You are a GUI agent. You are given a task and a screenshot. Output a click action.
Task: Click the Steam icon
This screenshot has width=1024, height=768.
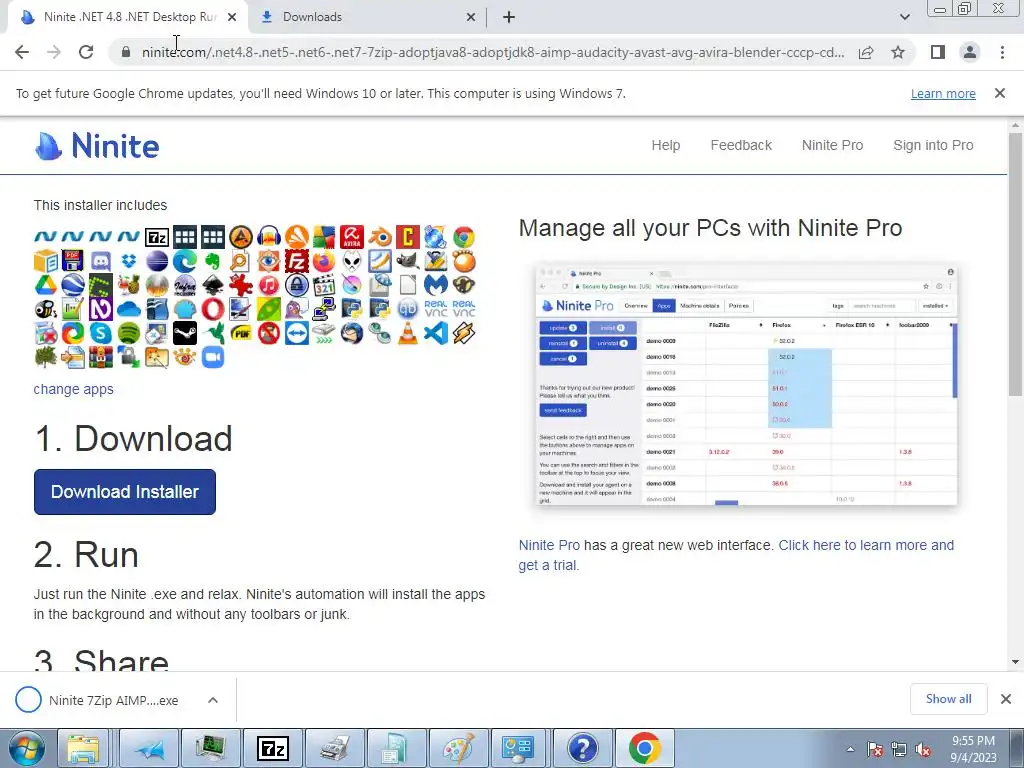click(185, 333)
